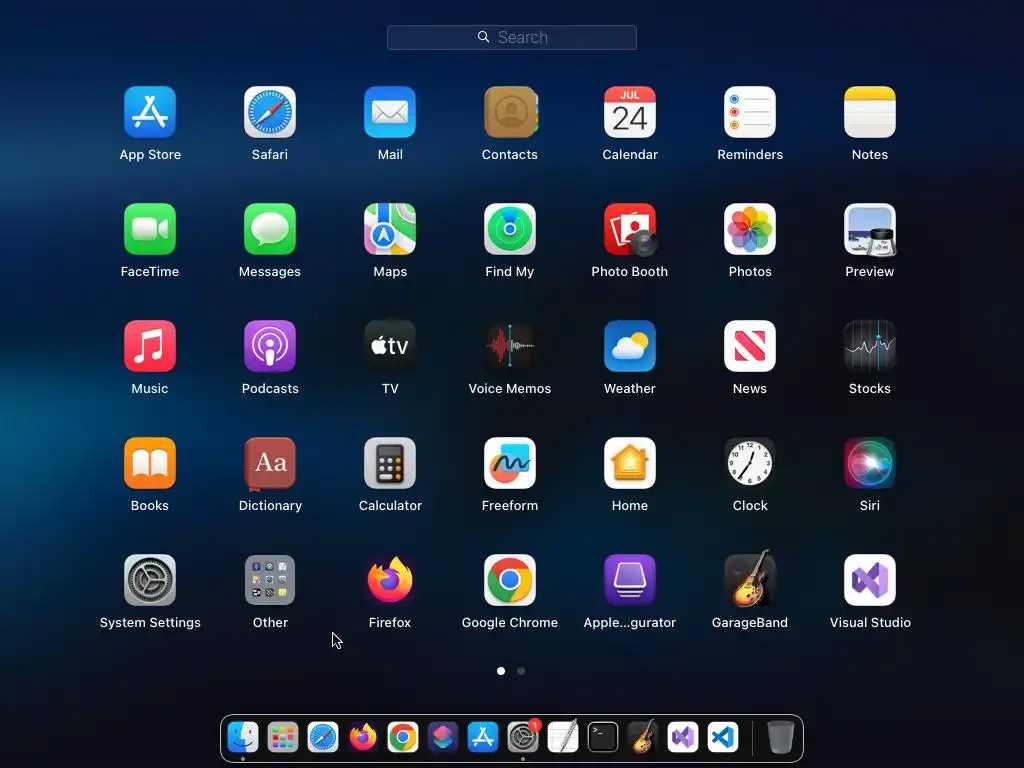The width and height of the screenshot is (1024, 768).
Task: Open Visual Studio from Launchpad grid
Action: tap(870, 580)
